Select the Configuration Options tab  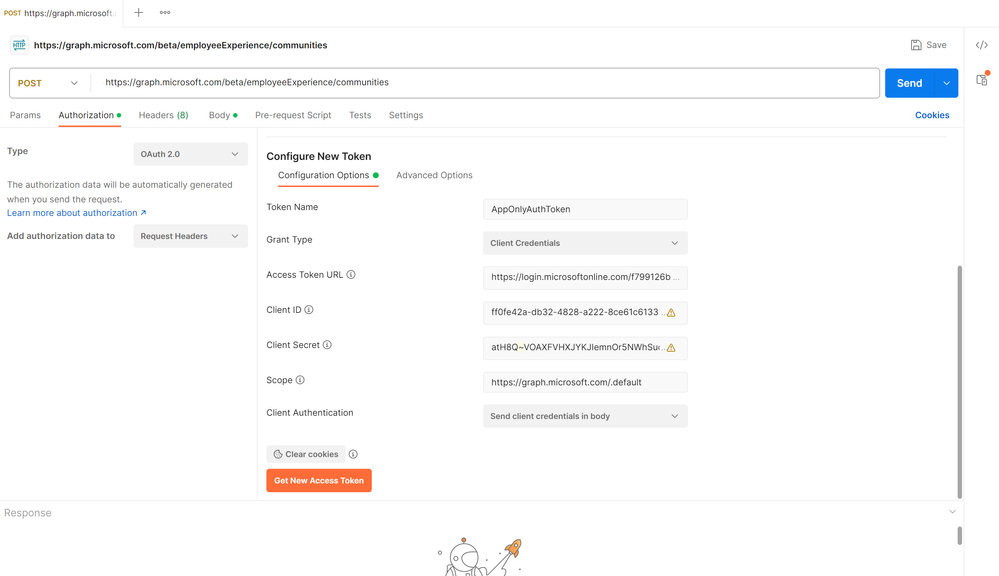point(328,175)
